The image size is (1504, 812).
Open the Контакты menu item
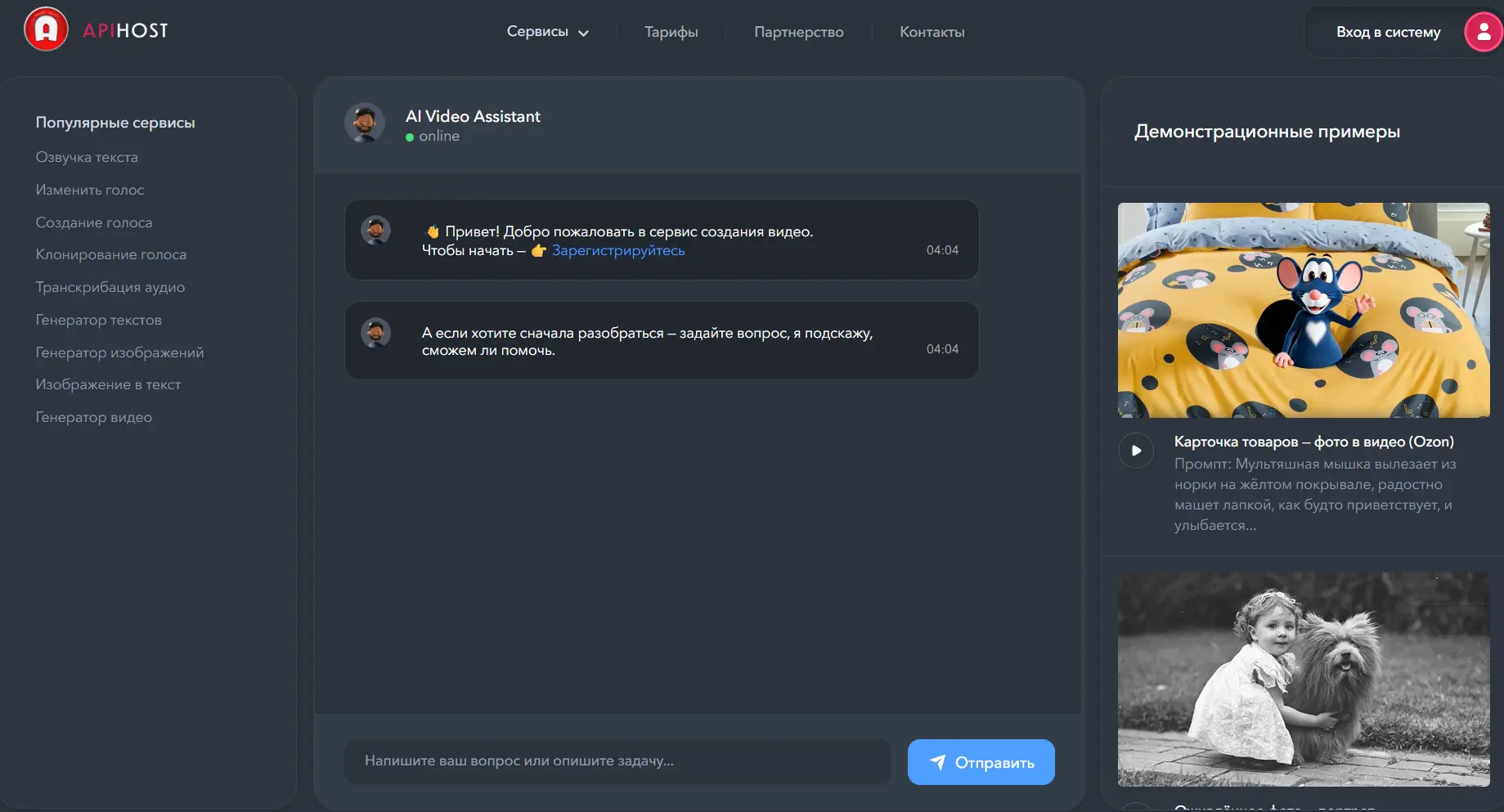932,32
